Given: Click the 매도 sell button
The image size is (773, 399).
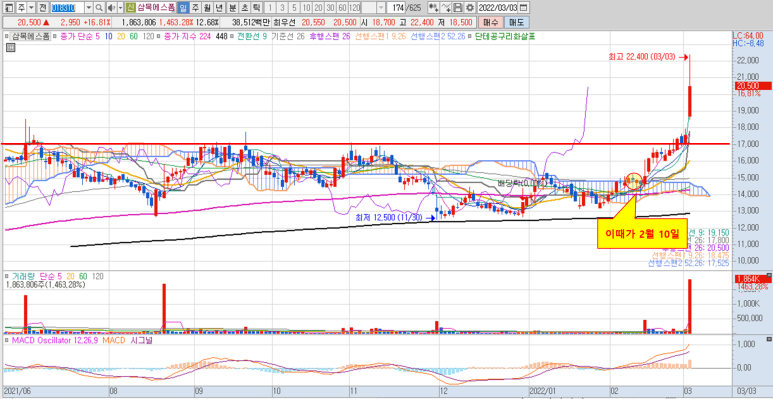Looking at the screenshot, I should point(517,22).
